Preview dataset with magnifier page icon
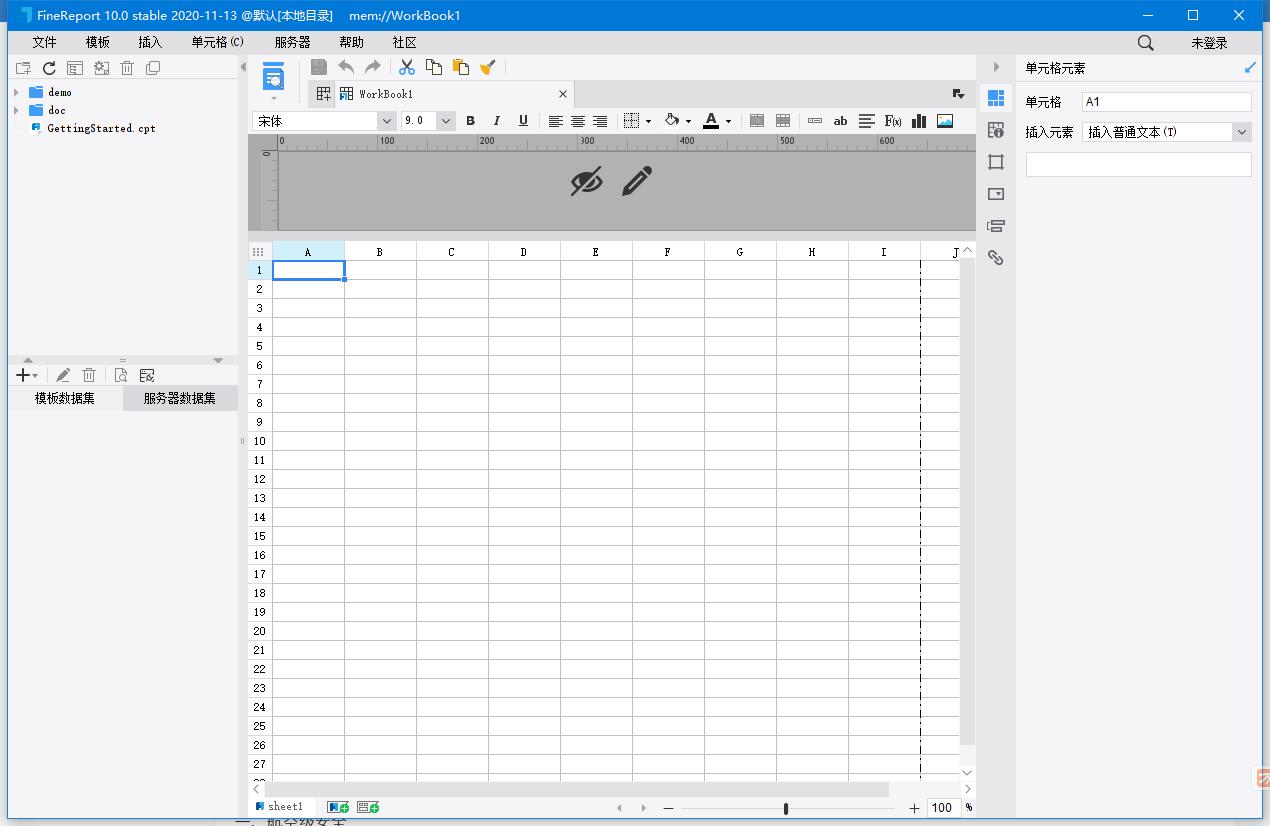The image size is (1270, 826). click(x=121, y=375)
